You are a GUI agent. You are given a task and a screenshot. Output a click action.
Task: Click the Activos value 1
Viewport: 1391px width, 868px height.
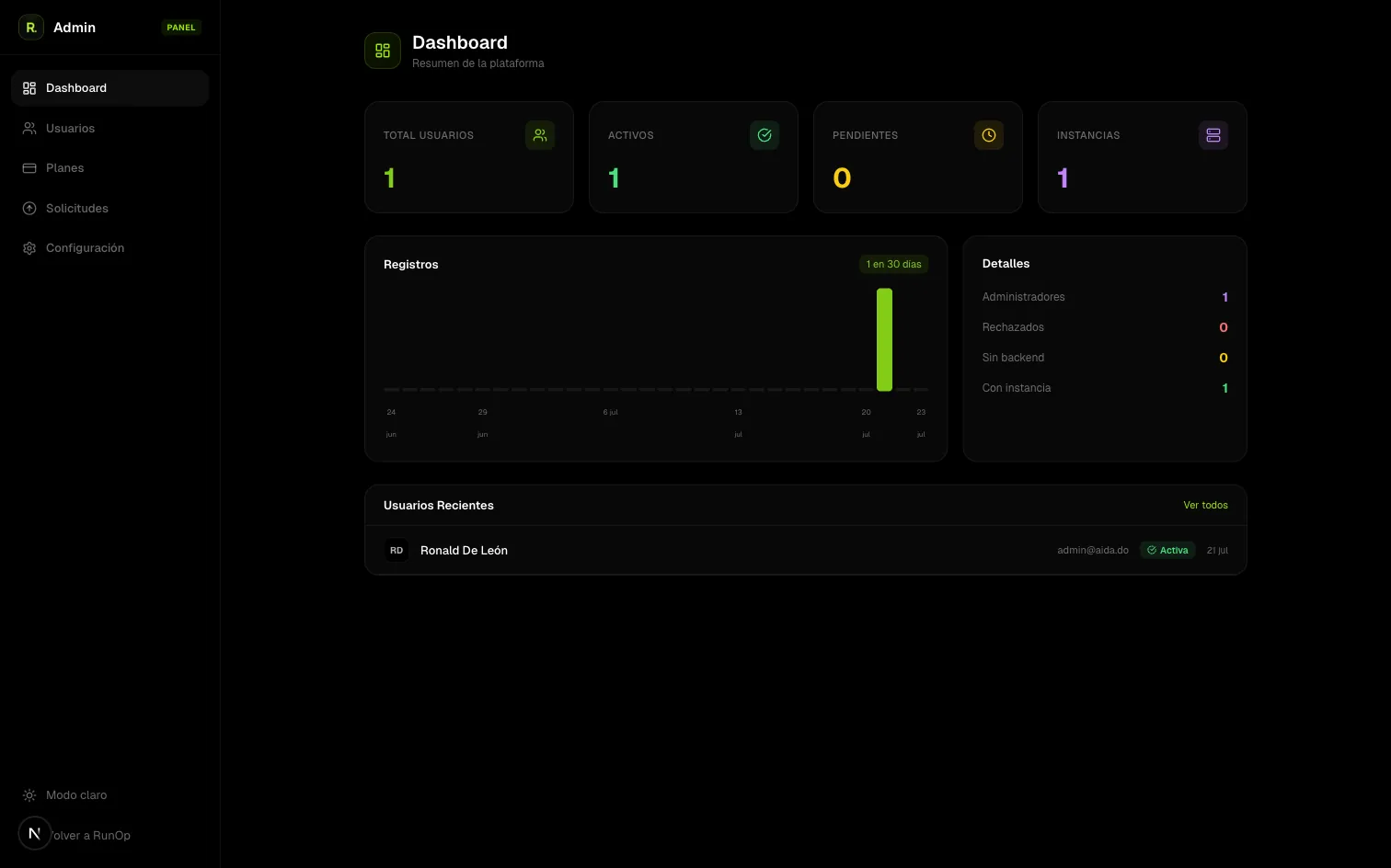(x=615, y=178)
